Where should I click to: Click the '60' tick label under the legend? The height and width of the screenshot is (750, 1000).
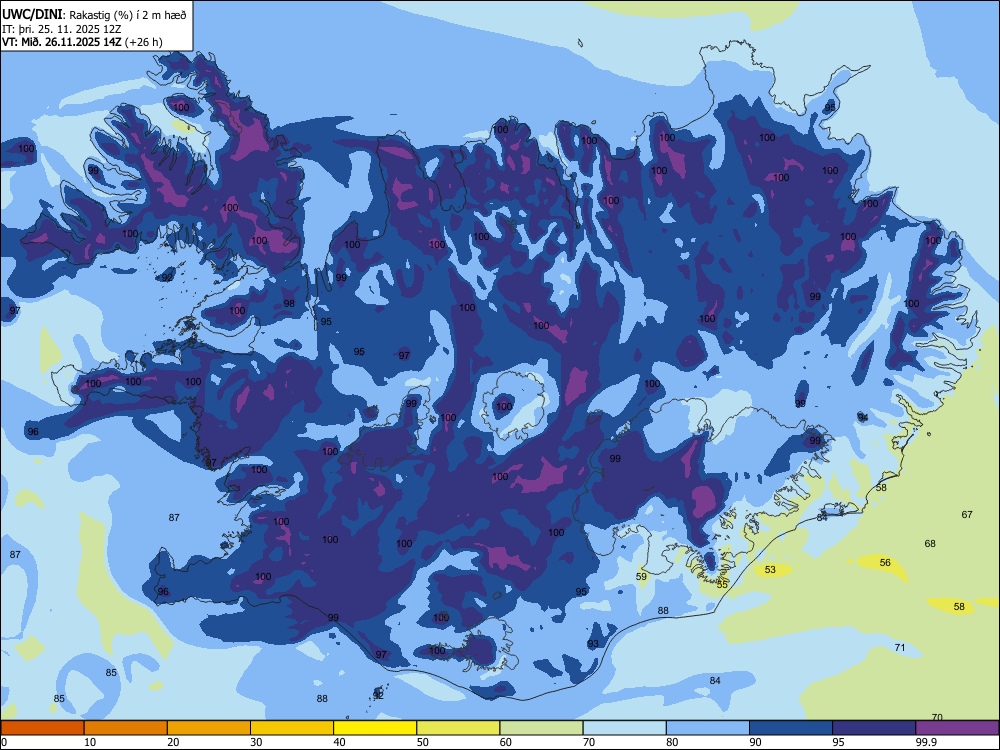pyautogui.click(x=506, y=742)
